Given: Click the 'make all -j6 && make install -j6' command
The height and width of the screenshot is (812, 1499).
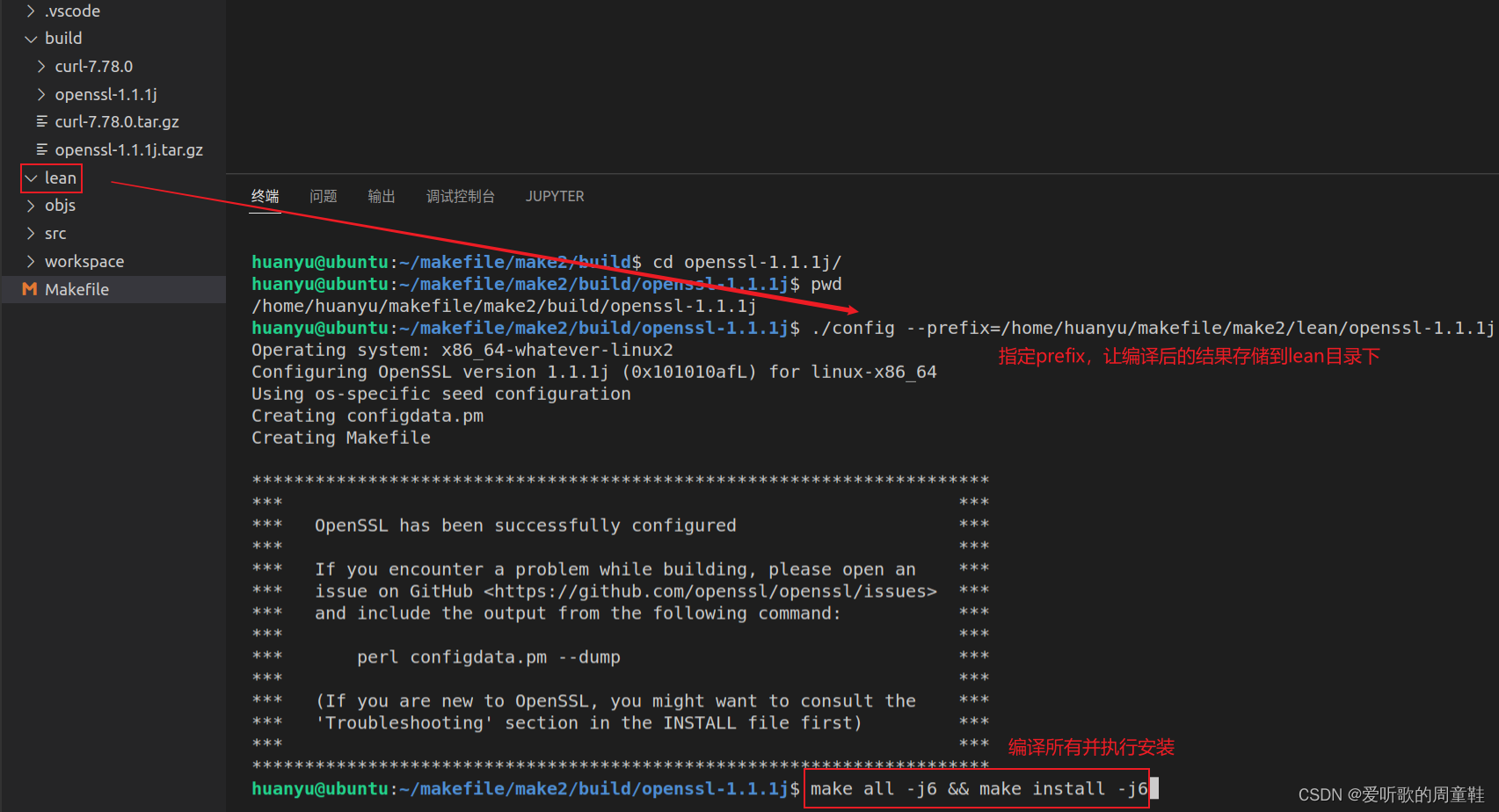Looking at the screenshot, I should pyautogui.click(x=979, y=789).
